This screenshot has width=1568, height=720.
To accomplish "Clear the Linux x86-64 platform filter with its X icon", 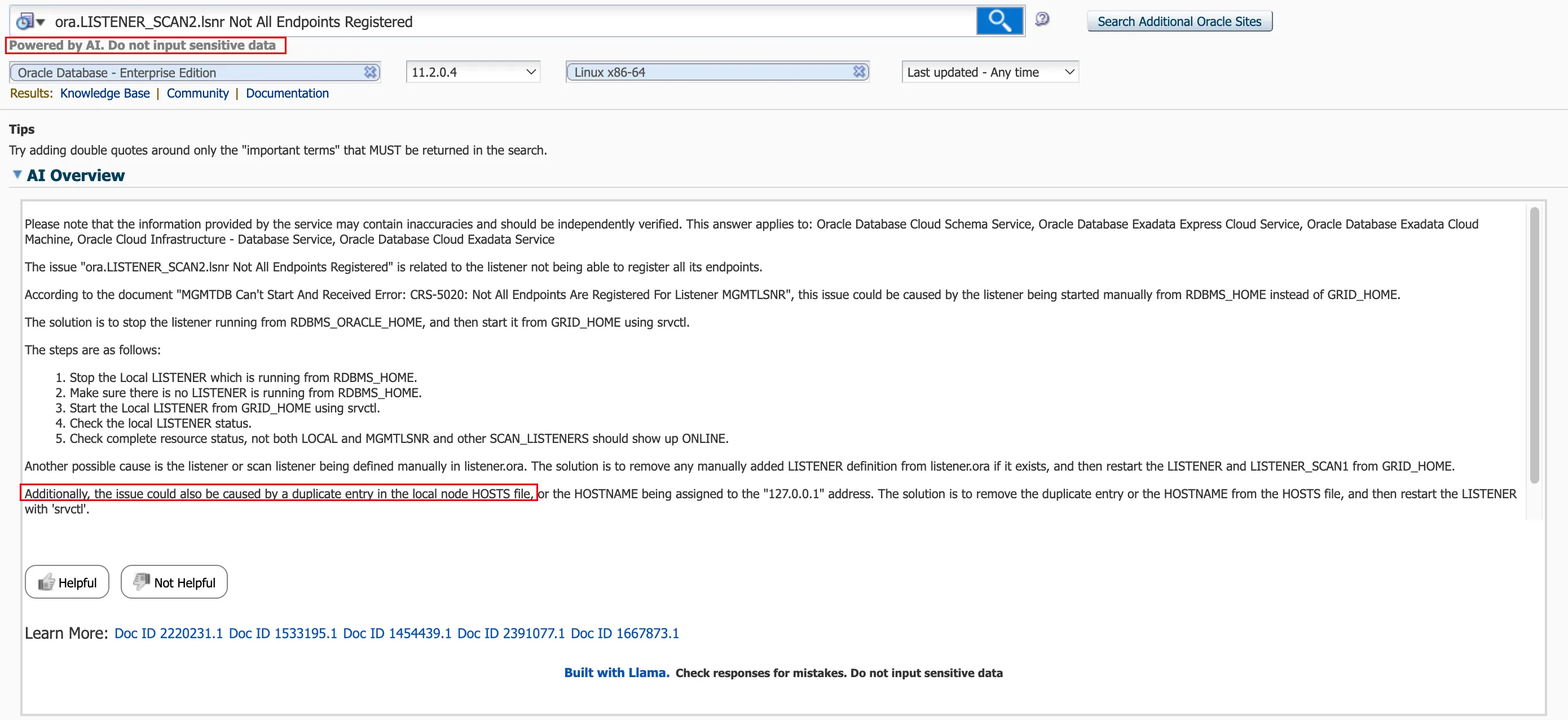I will point(859,71).
